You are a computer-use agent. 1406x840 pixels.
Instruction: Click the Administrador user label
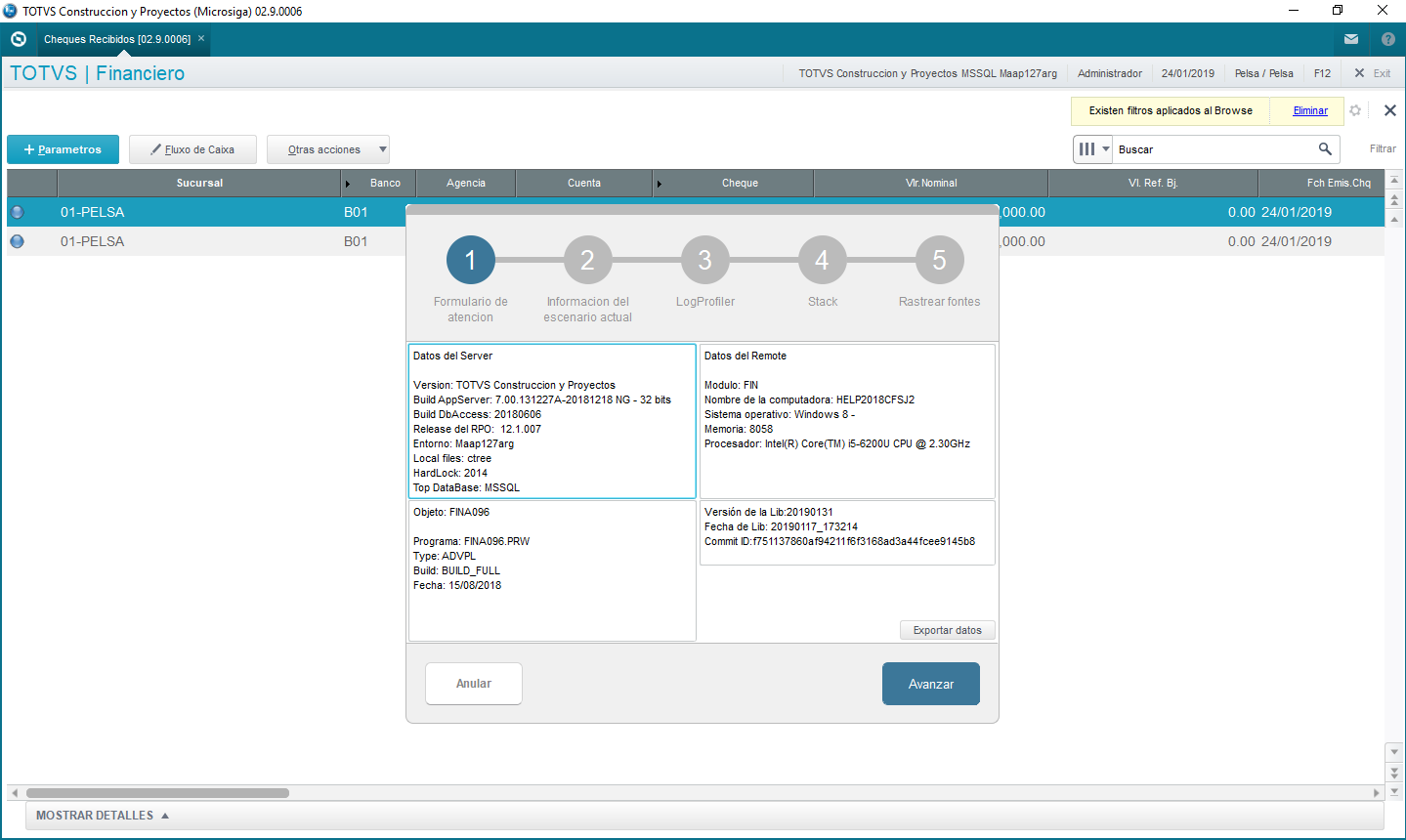(x=1110, y=73)
